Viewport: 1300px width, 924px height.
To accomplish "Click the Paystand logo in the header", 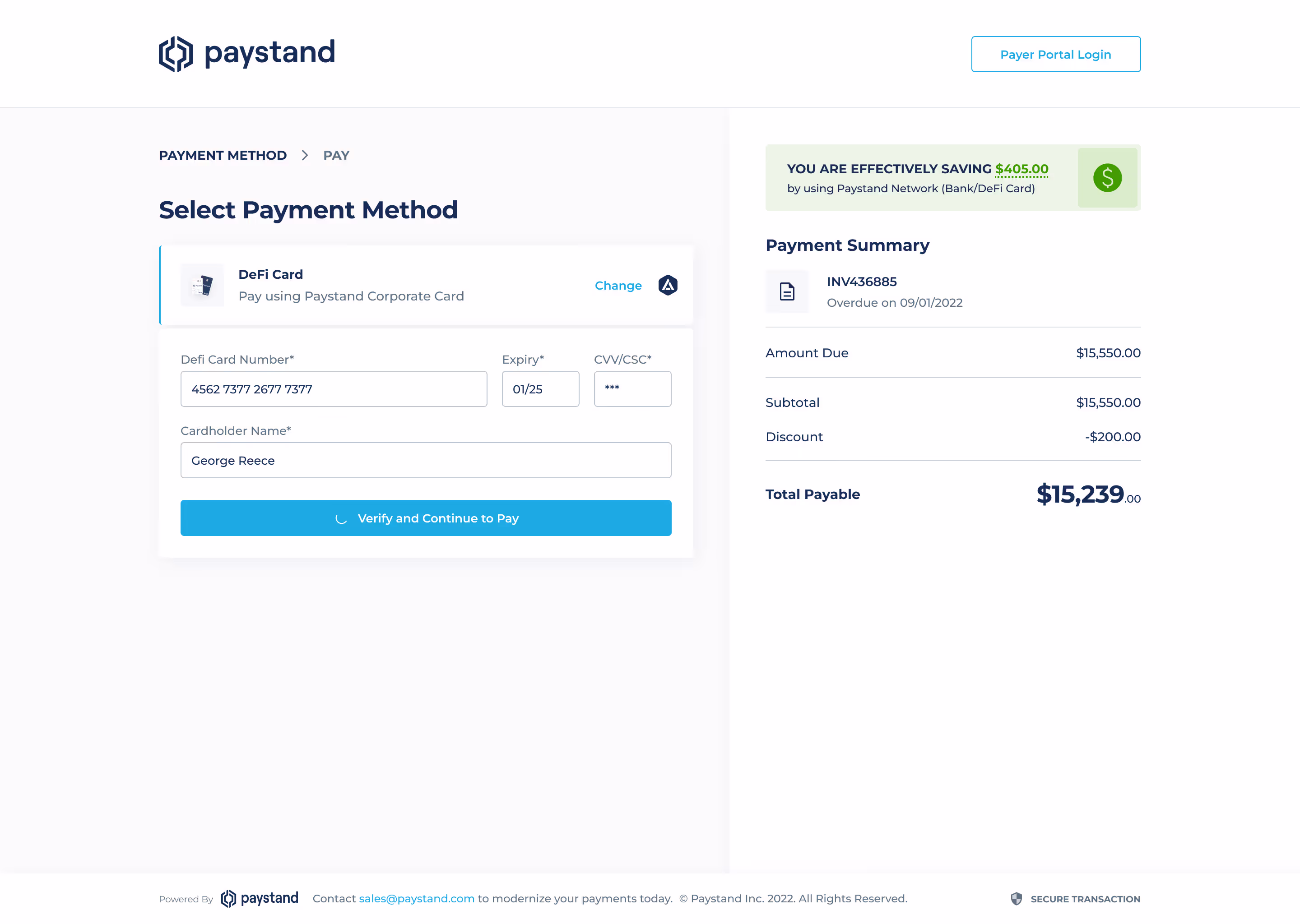I will (246, 54).
